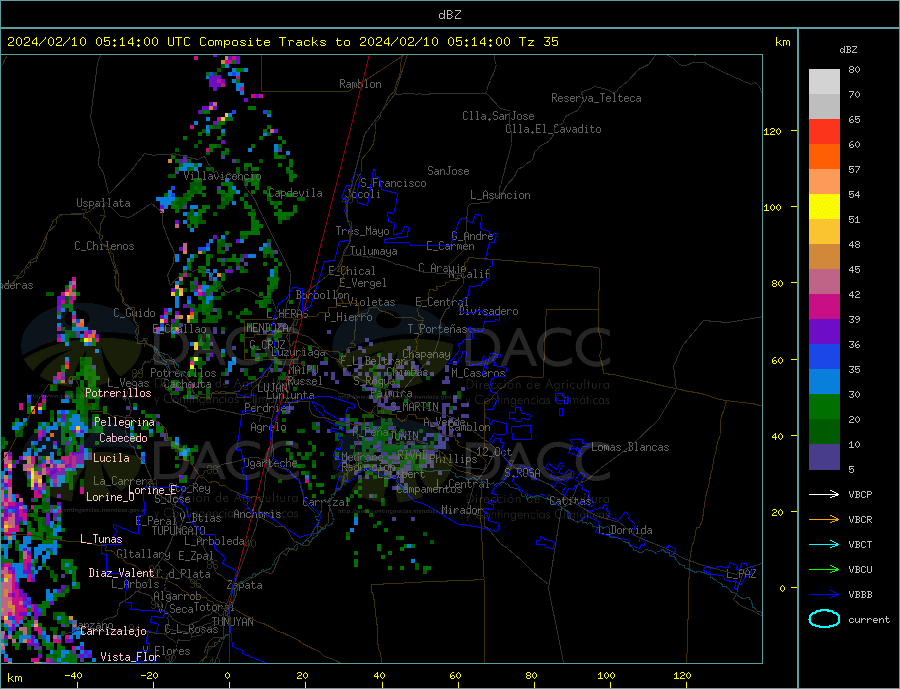Viewport: 900px width, 689px height.
Task: Click the '57' dBZ legend value
Action: (x=854, y=169)
